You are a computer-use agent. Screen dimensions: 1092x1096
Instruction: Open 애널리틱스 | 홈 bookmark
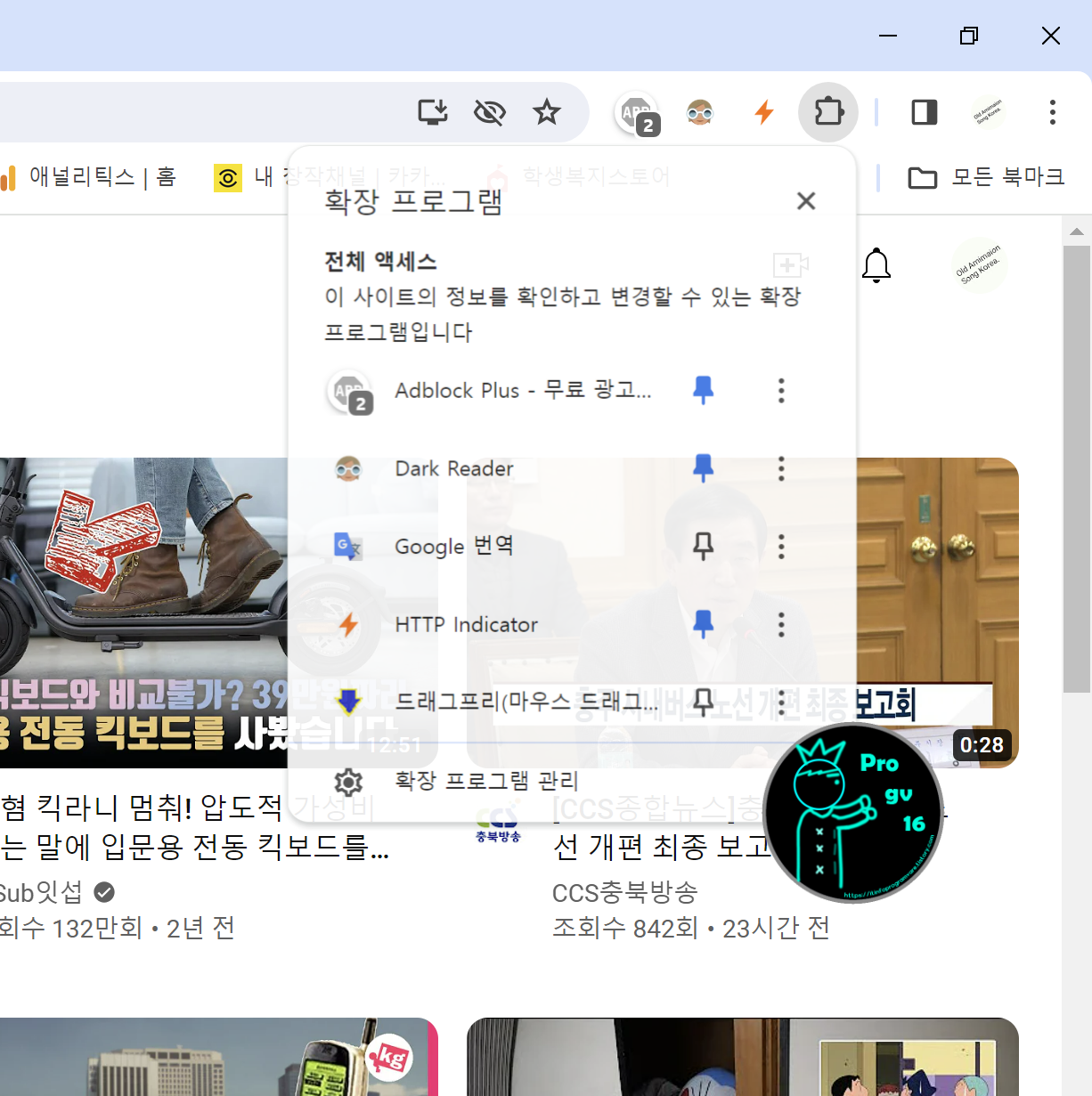(89, 177)
